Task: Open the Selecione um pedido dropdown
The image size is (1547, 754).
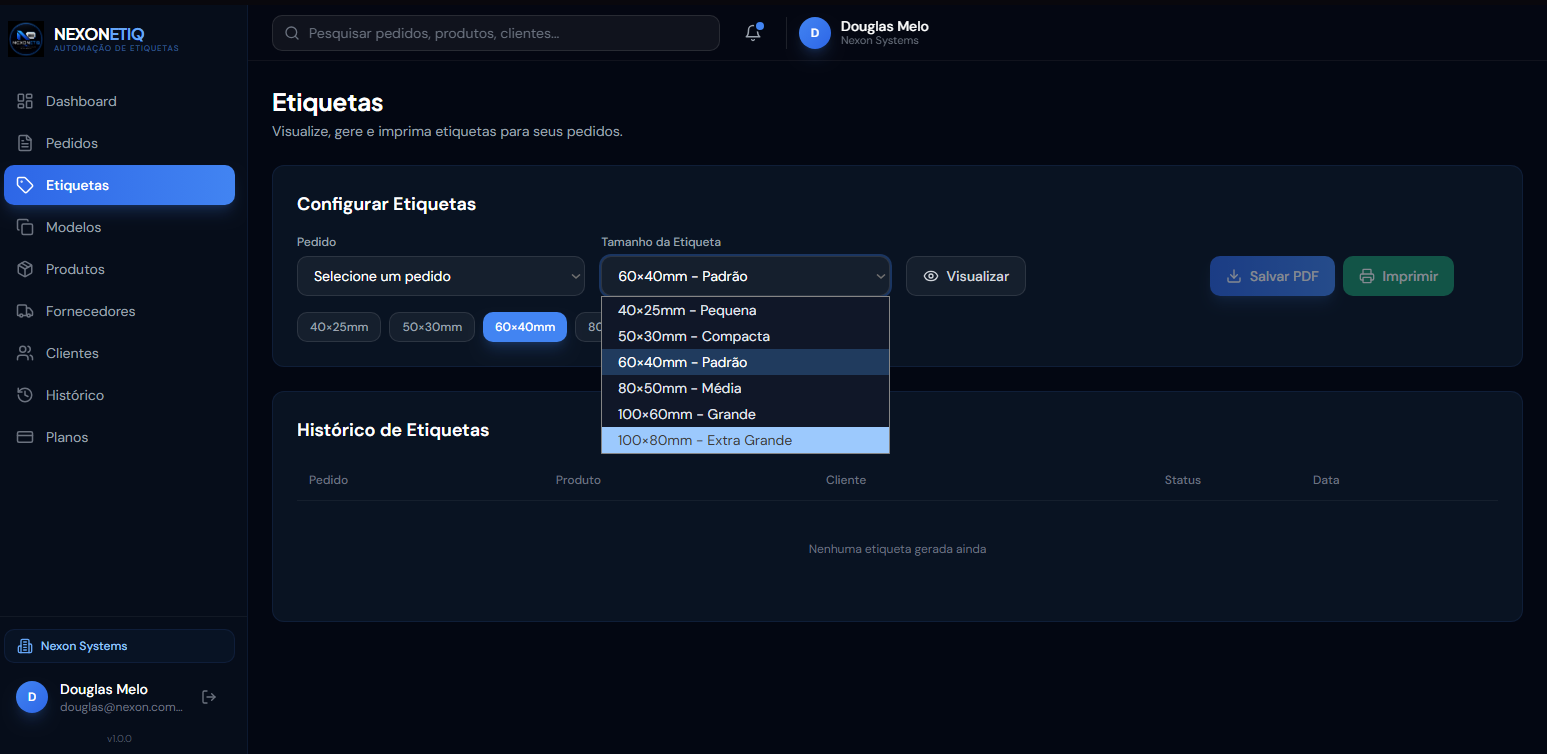Action: [x=441, y=276]
